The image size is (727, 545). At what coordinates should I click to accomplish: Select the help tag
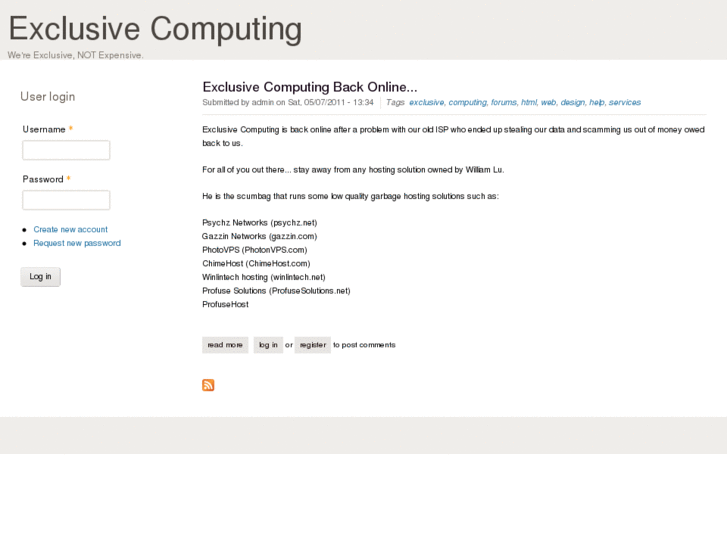(x=597, y=102)
